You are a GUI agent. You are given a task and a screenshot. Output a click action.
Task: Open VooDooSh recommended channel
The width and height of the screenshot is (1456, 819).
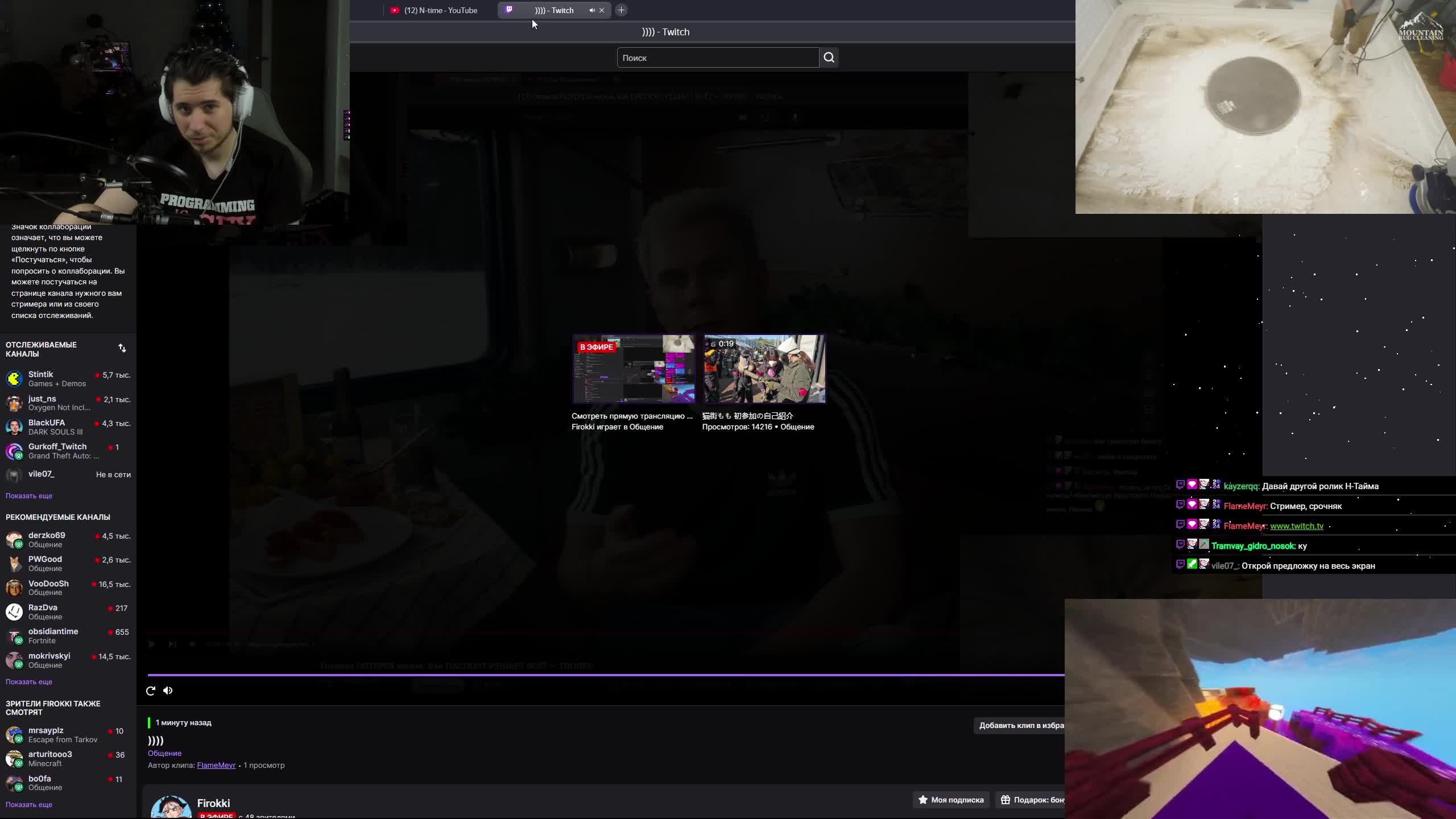[68, 588]
